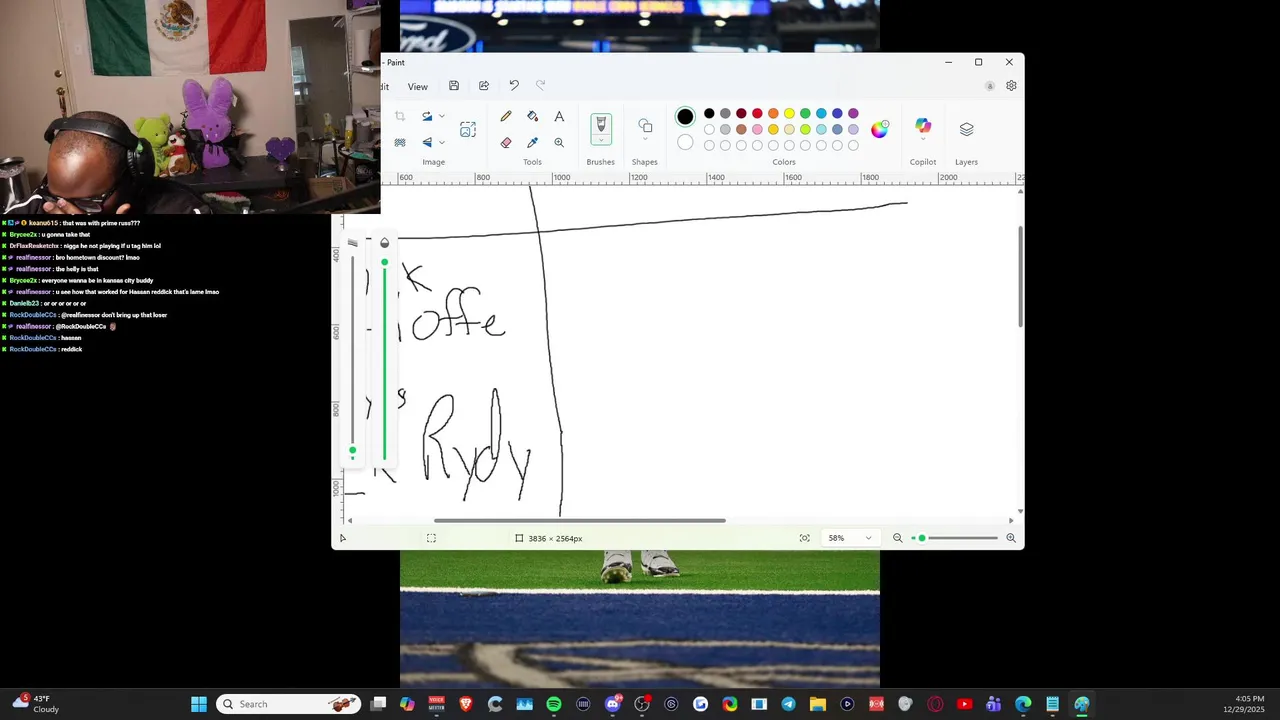Viewport: 1280px width, 720px height.
Task: Adjust the zoom slider in status bar
Action: coord(954,538)
